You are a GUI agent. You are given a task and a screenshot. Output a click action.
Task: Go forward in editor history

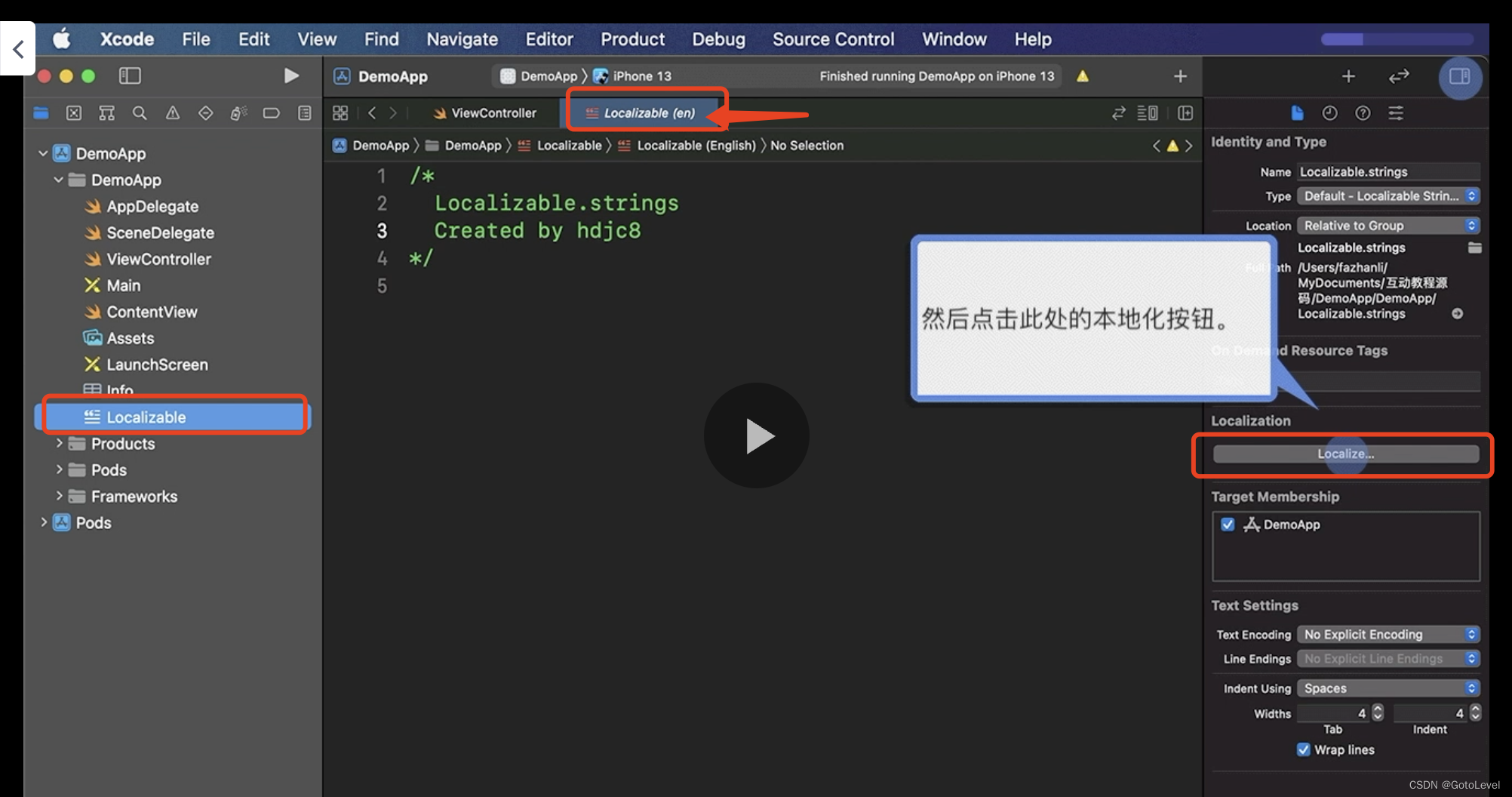(x=393, y=113)
